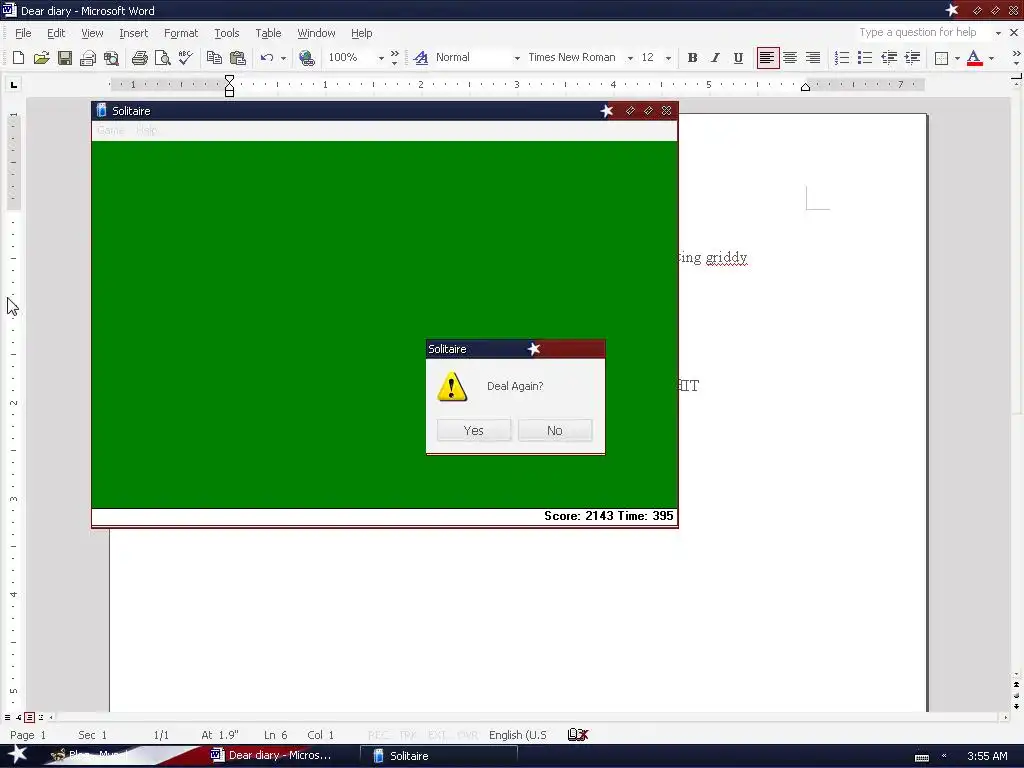Copy selection with the Copy icon
The width and height of the screenshot is (1024, 768).
(x=214, y=58)
